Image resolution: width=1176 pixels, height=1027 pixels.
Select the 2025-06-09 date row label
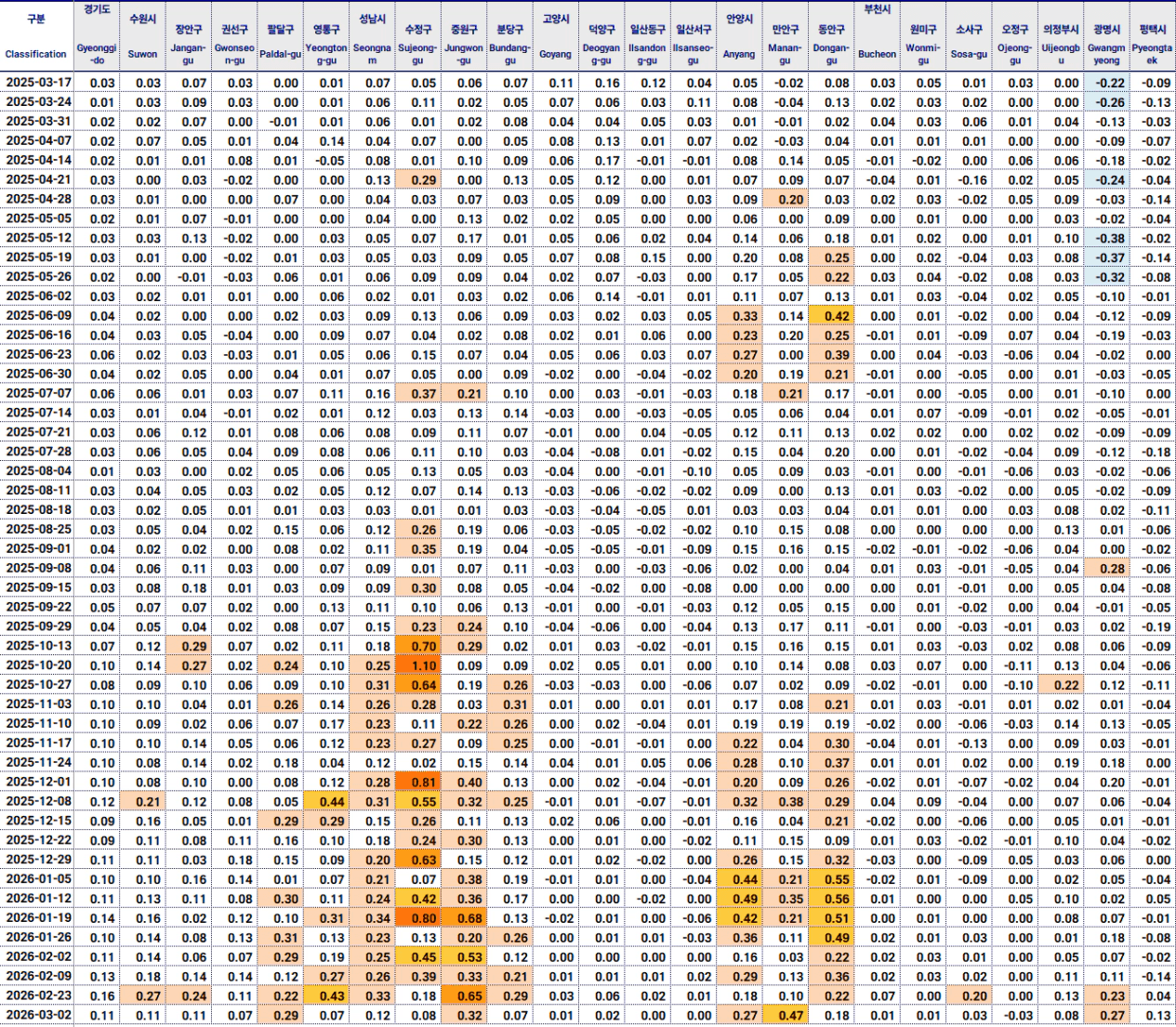(38, 316)
